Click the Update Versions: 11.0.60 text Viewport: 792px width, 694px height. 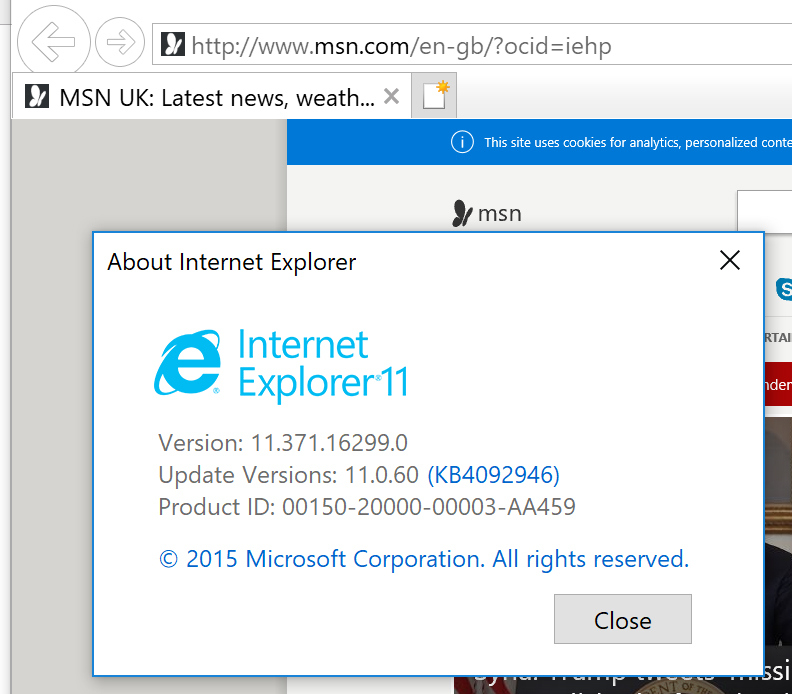point(288,475)
